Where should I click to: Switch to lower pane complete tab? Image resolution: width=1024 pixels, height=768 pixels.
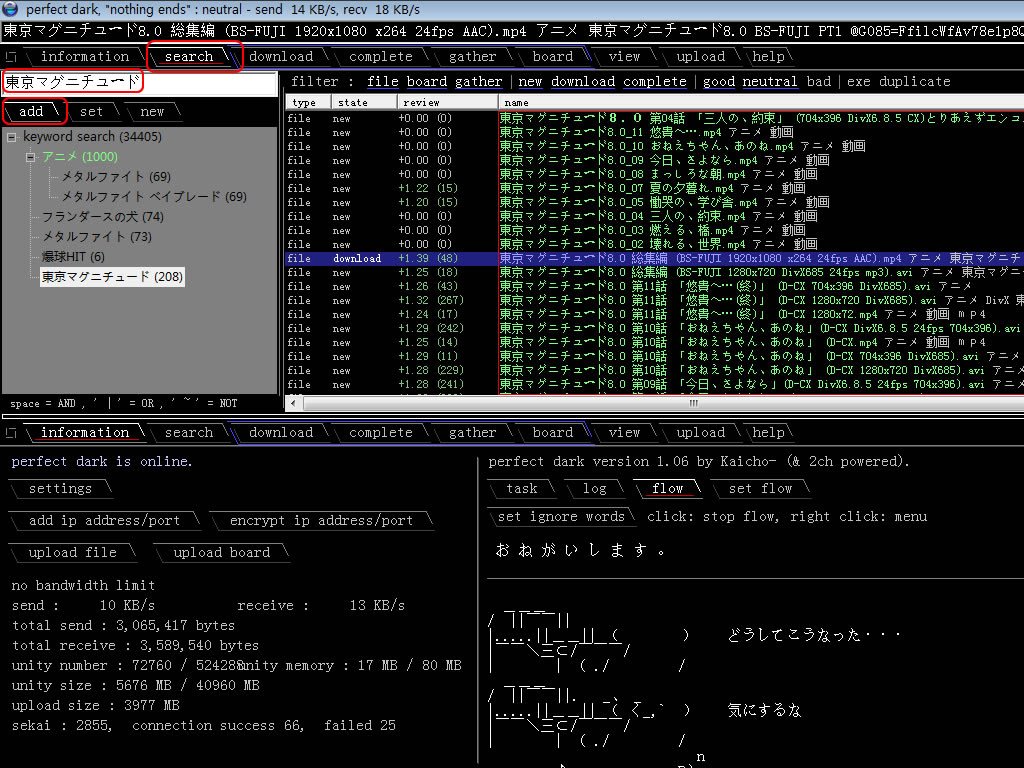pyautogui.click(x=381, y=432)
